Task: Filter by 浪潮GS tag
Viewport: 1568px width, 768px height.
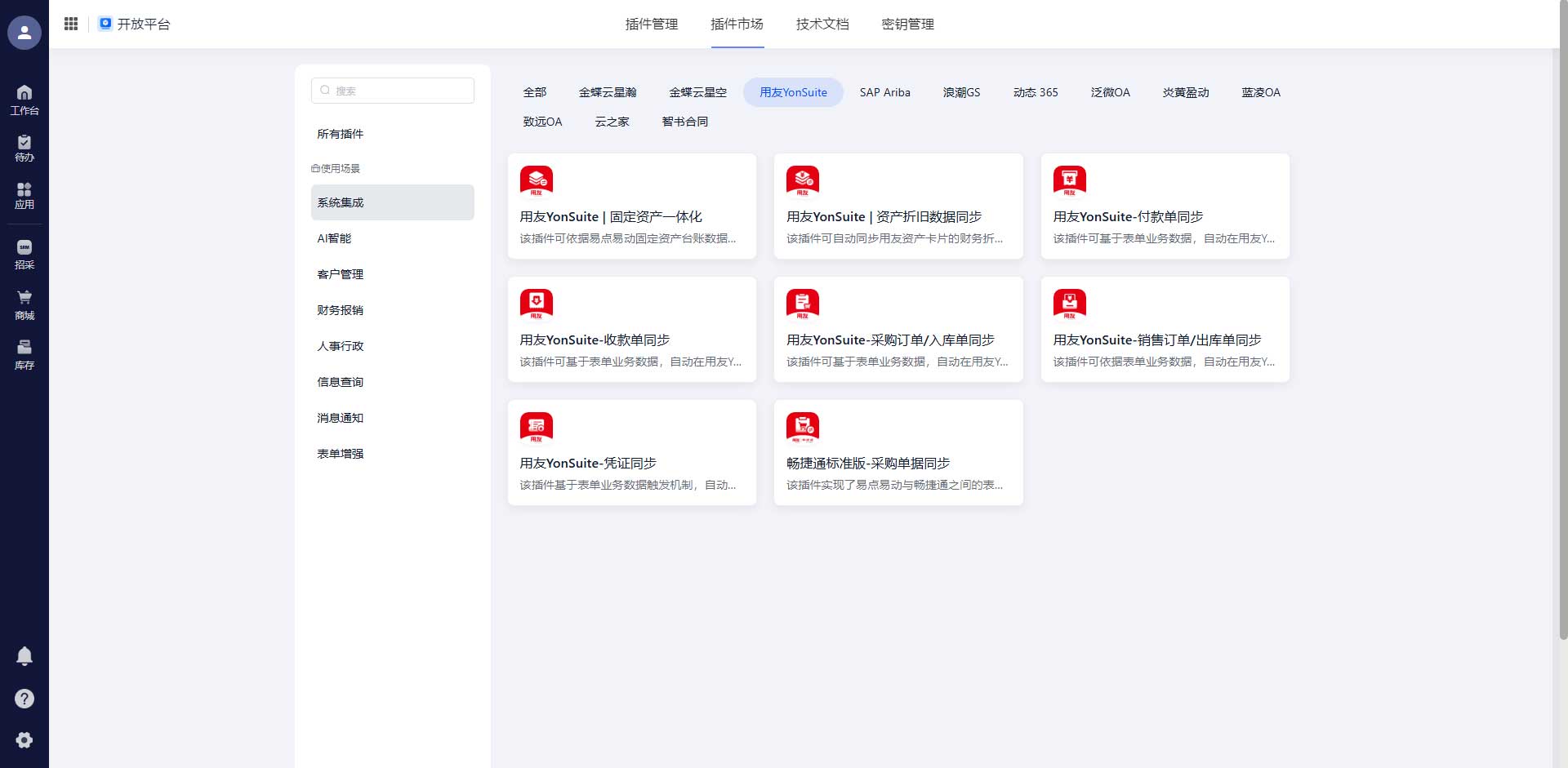Action: [962, 92]
